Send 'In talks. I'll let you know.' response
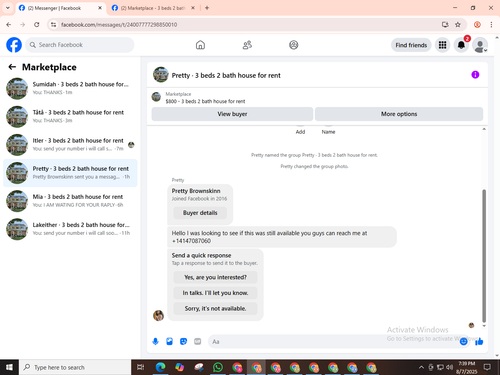Screen dimensions: 500x375 (215, 293)
